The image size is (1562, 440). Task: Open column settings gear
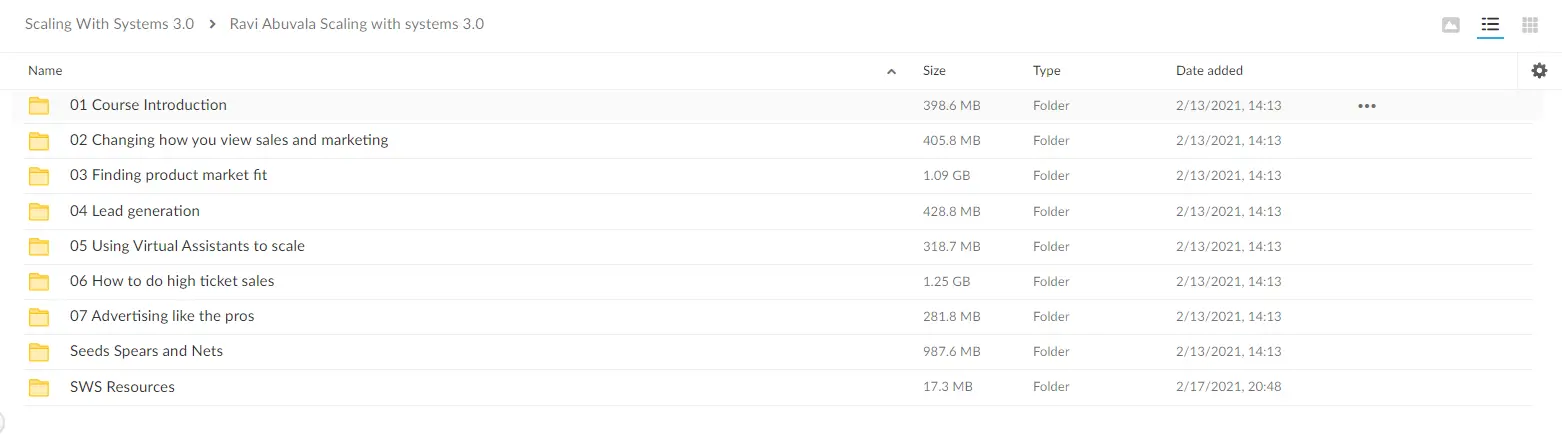[1539, 70]
